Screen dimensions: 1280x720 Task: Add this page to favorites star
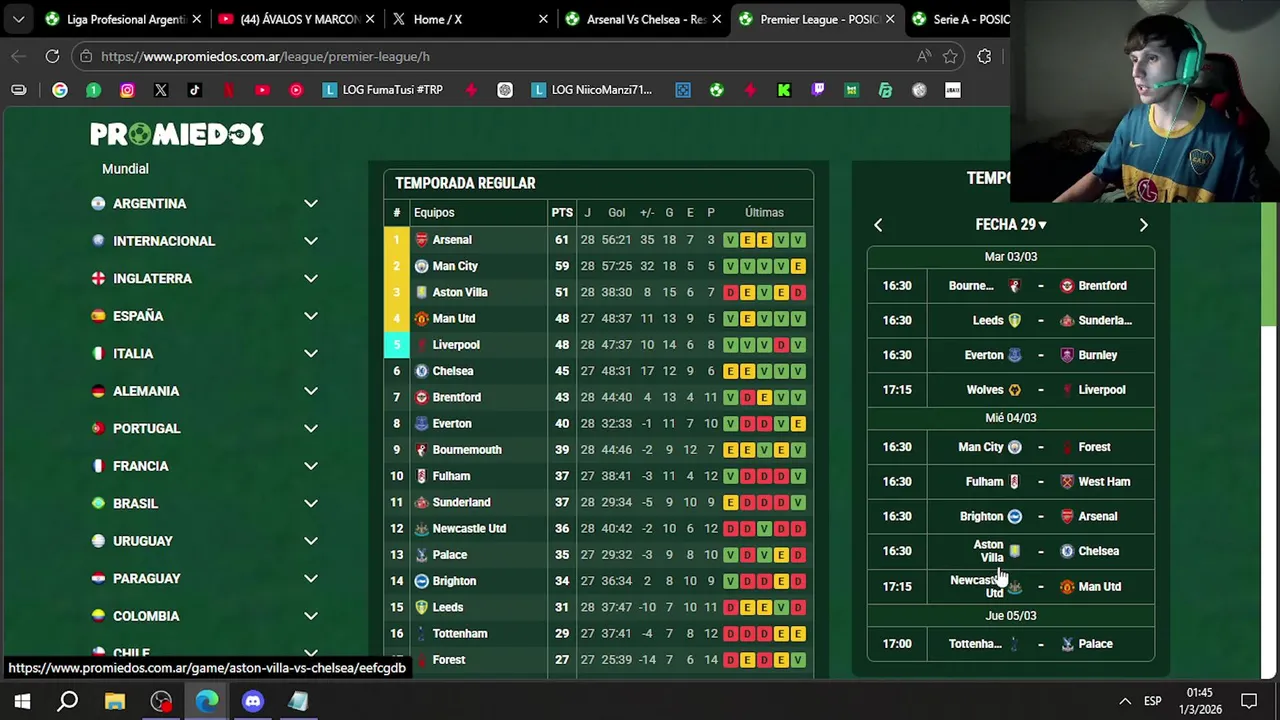950,57
